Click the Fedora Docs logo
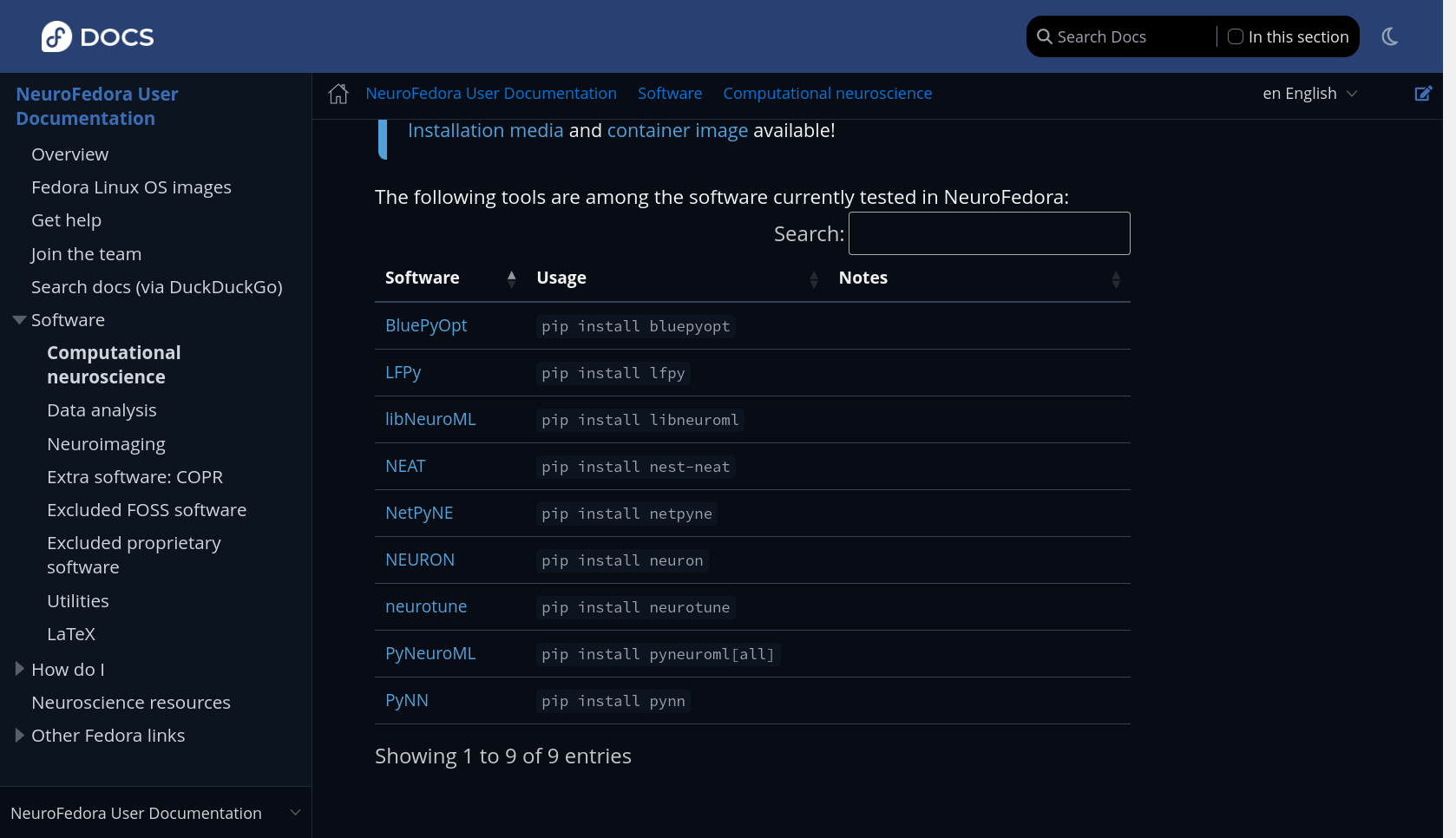Image resolution: width=1456 pixels, height=838 pixels. (x=97, y=36)
